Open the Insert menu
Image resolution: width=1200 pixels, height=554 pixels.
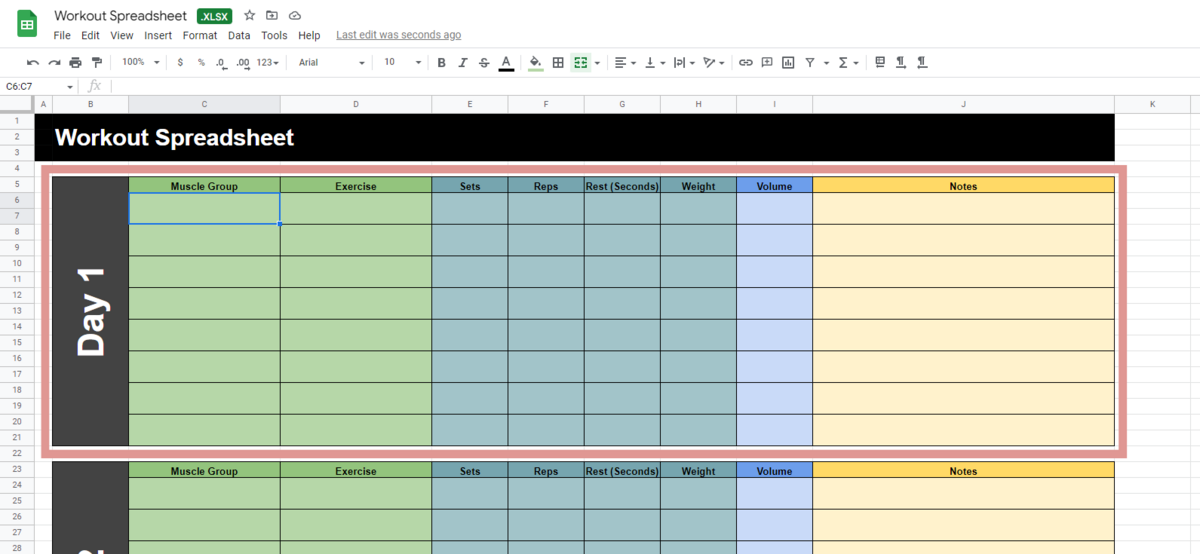click(158, 35)
